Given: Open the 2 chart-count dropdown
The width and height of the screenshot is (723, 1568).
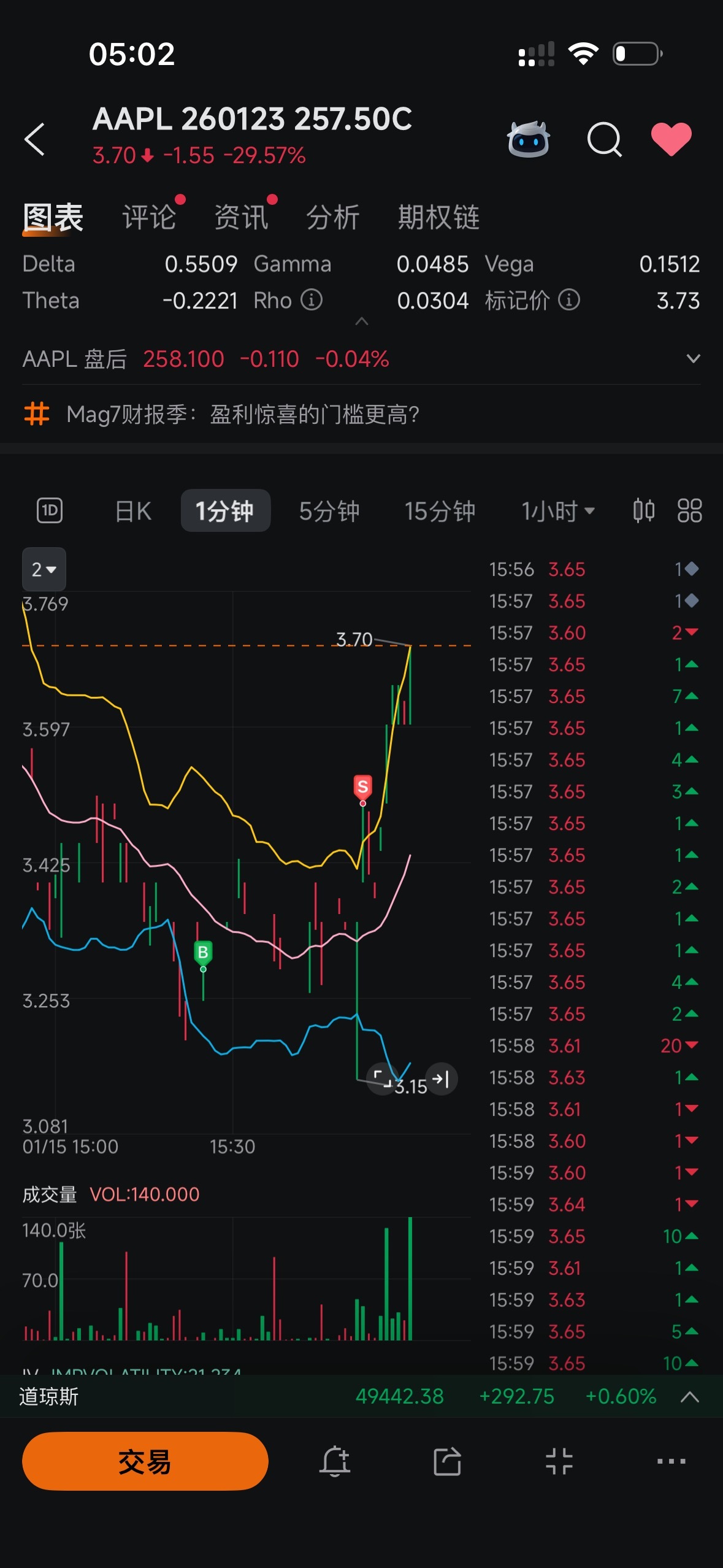Looking at the screenshot, I should (44, 569).
